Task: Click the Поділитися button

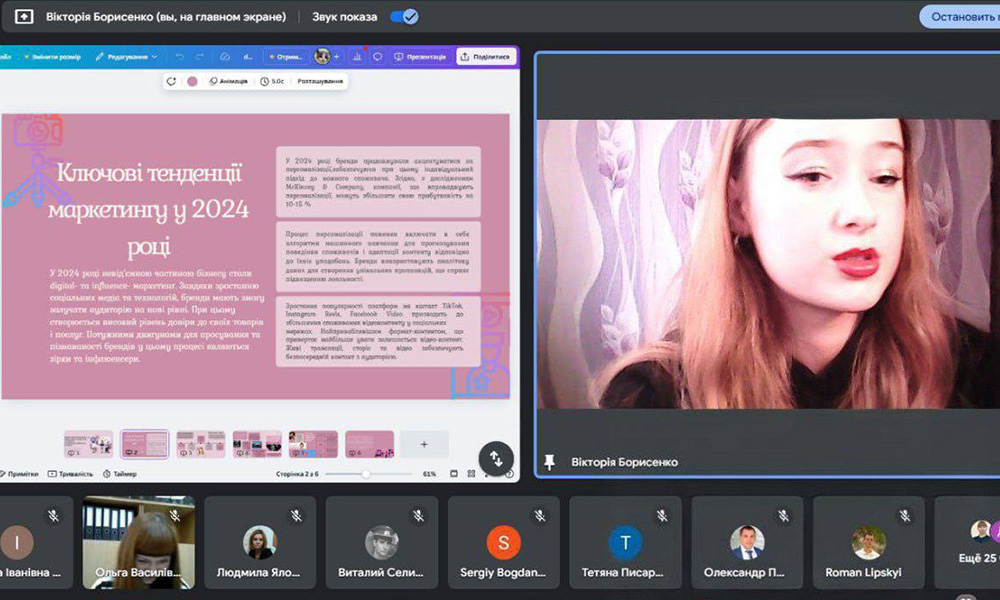Action: pyautogui.click(x=486, y=57)
